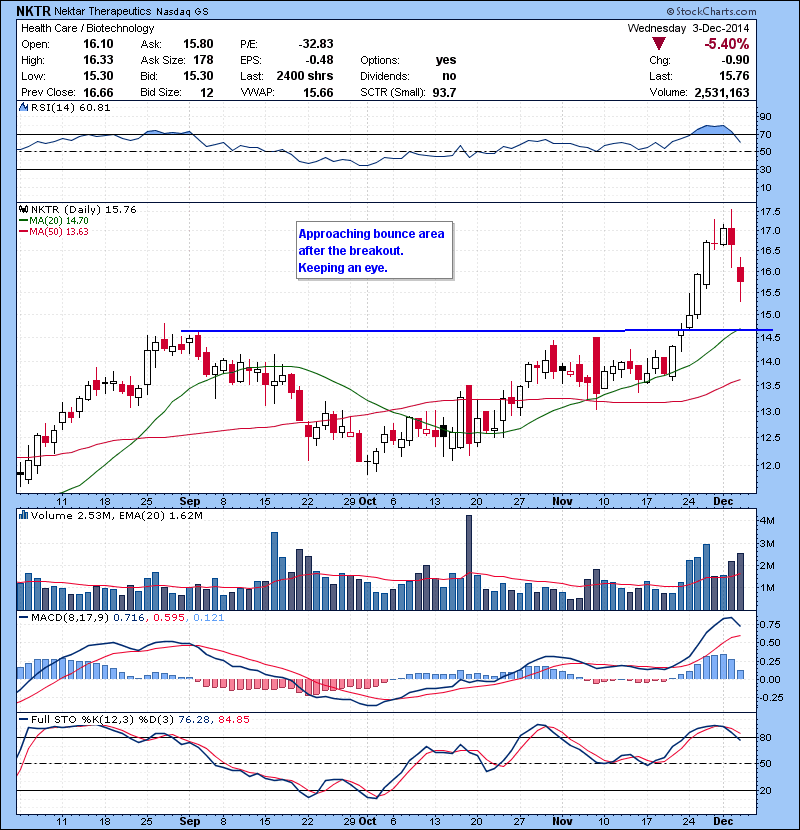Click the NKTR ticker symbol in the title

point(34,11)
